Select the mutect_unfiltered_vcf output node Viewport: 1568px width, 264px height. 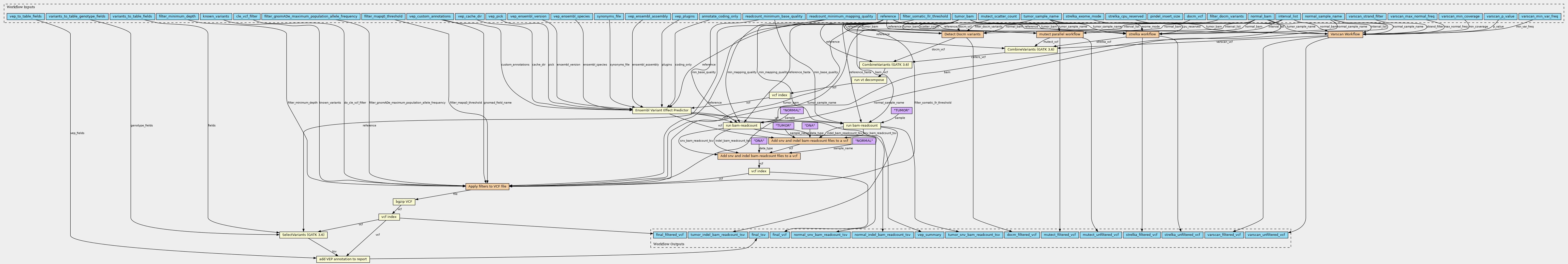click(x=1101, y=235)
